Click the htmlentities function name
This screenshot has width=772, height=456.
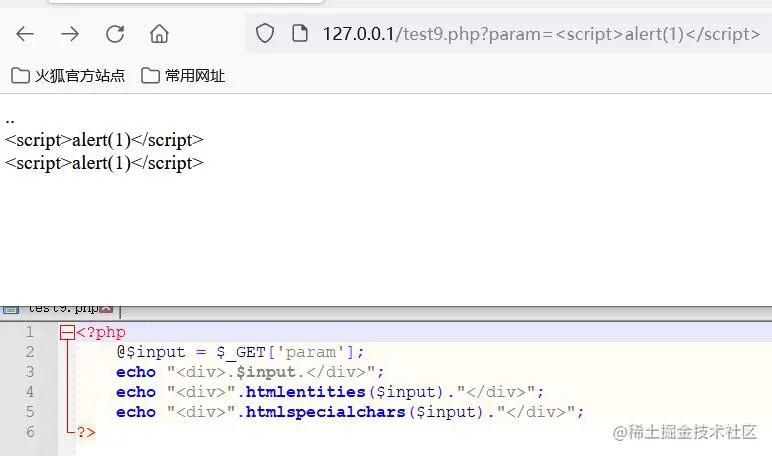(305, 392)
